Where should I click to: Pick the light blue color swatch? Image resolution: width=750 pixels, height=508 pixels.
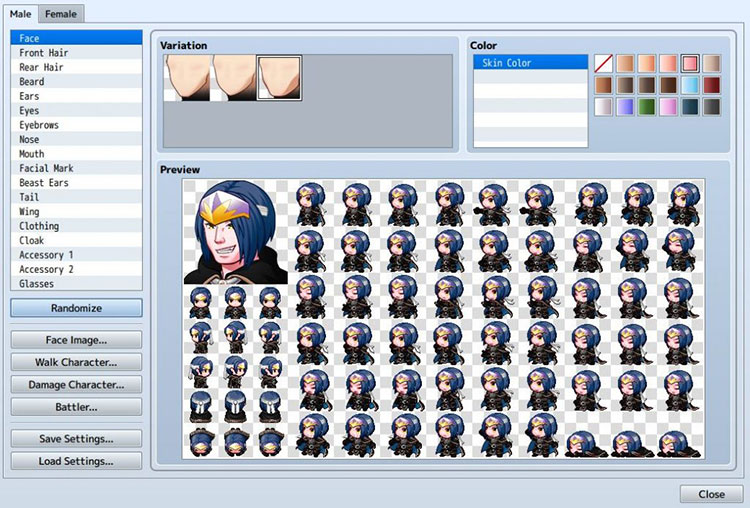click(x=690, y=85)
